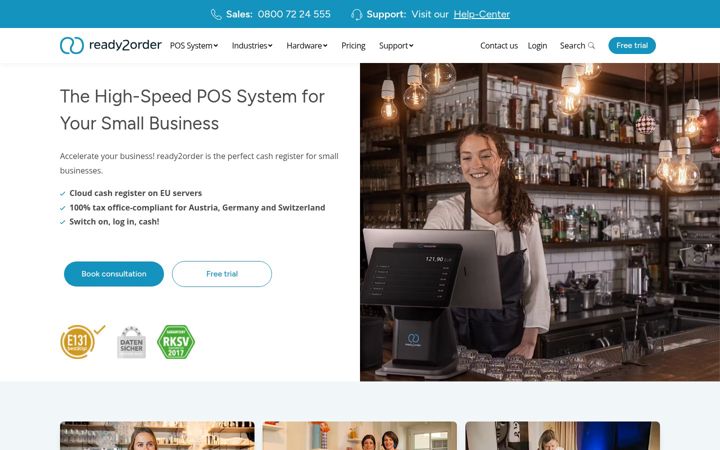The height and width of the screenshot is (450, 720).
Task: Click the "Support:" label in top bar
Action: point(386,14)
